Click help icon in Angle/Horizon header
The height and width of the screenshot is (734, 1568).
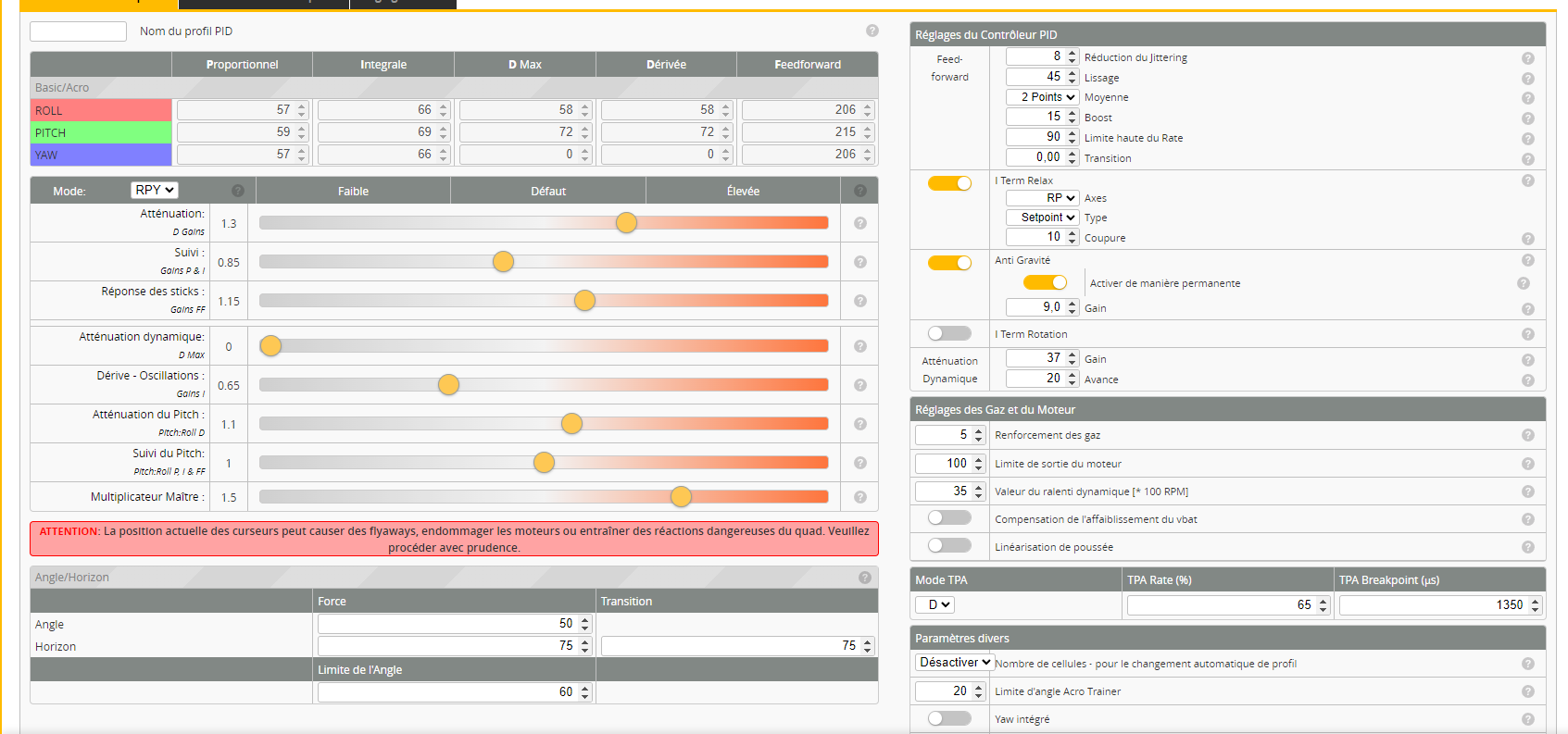click(x=864, y=578)
